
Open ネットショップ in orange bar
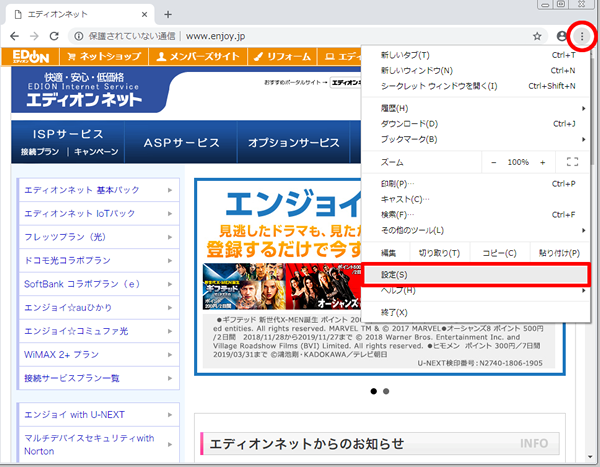pos(104,57)
